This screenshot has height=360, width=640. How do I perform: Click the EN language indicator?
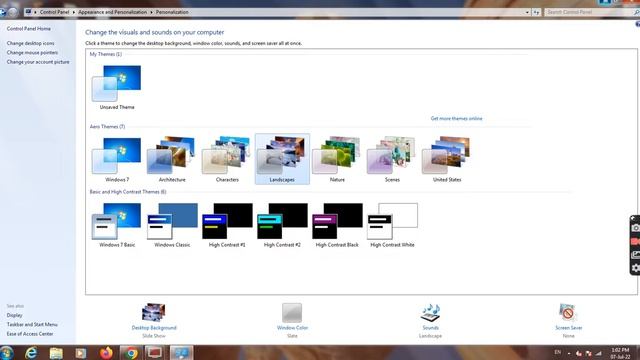558,352
